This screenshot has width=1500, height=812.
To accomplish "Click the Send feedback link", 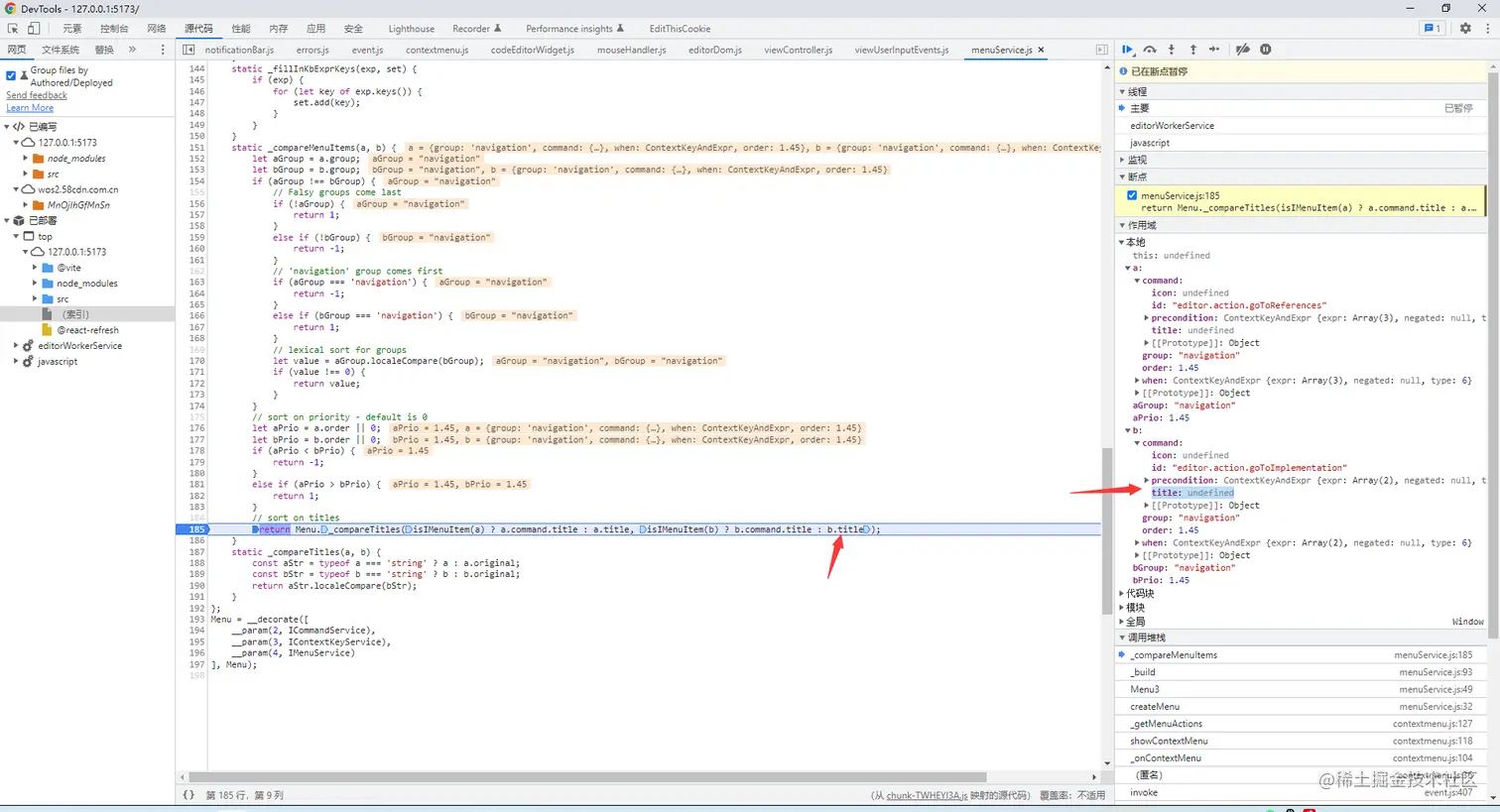I will point(36,95).
